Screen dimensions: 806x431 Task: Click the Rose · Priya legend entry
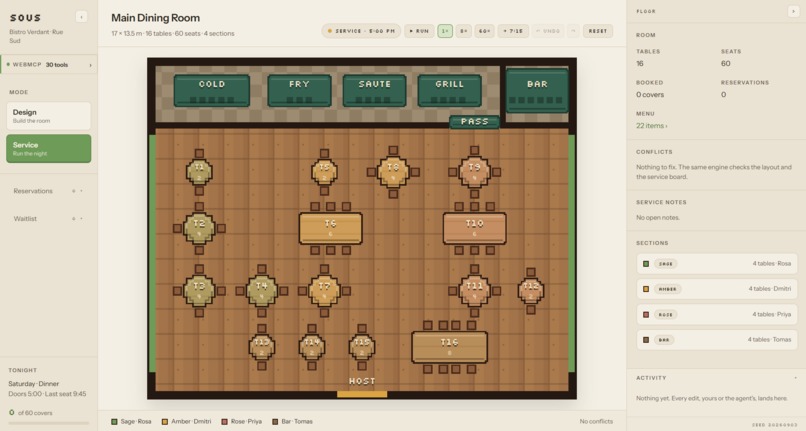pyautogui.click(x=241, y=421)
